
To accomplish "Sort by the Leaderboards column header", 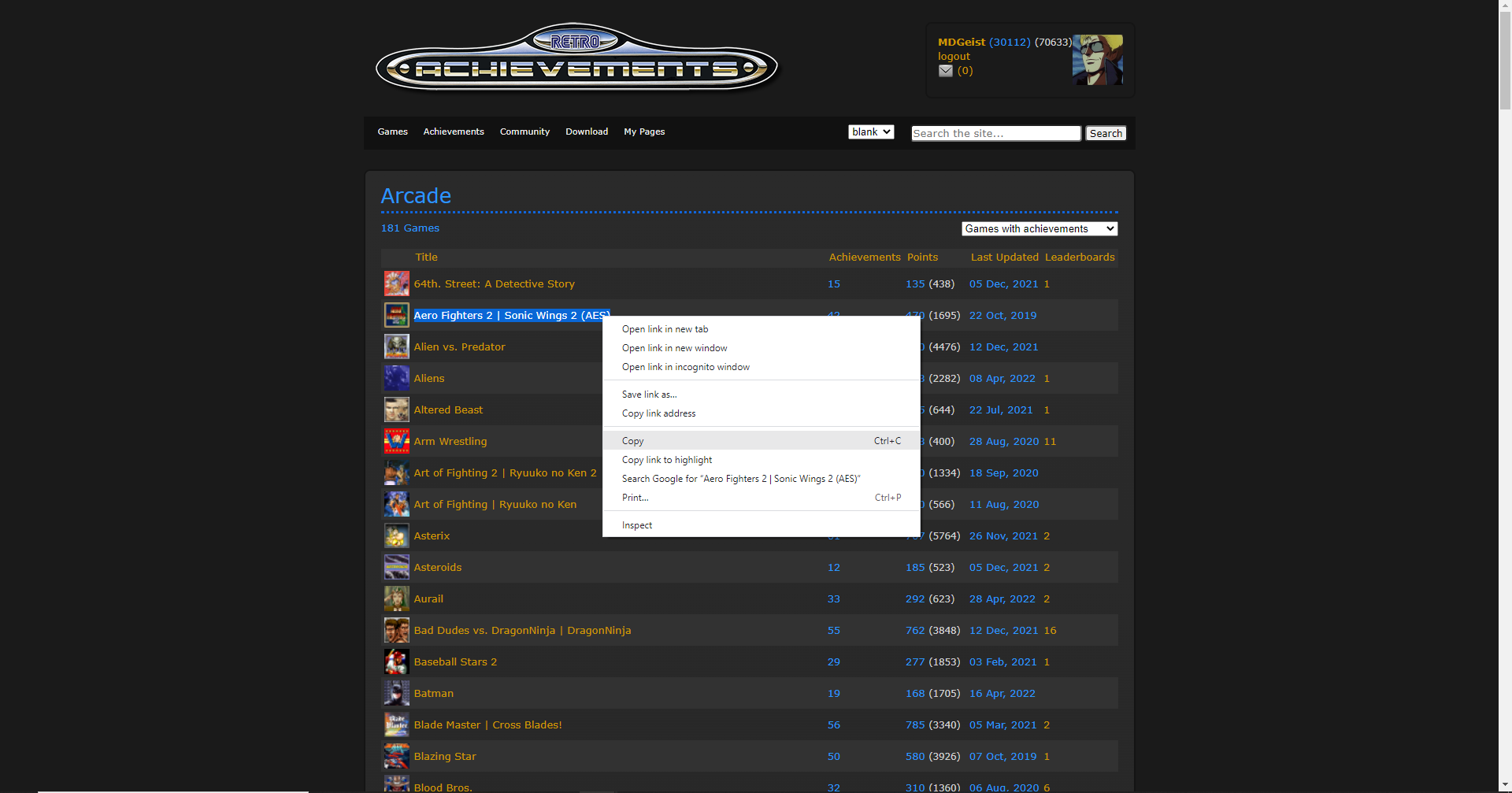I will click(1080, 258).
